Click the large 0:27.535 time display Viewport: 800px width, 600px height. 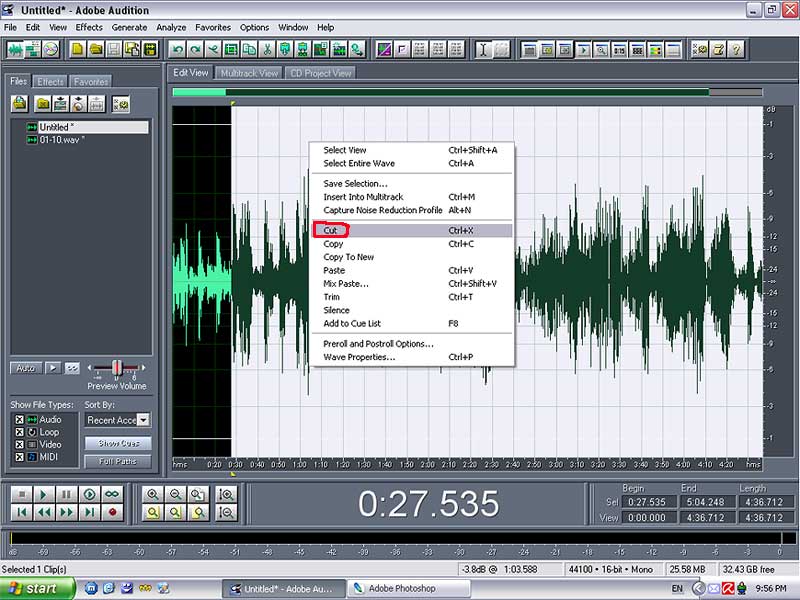point(428,504)
